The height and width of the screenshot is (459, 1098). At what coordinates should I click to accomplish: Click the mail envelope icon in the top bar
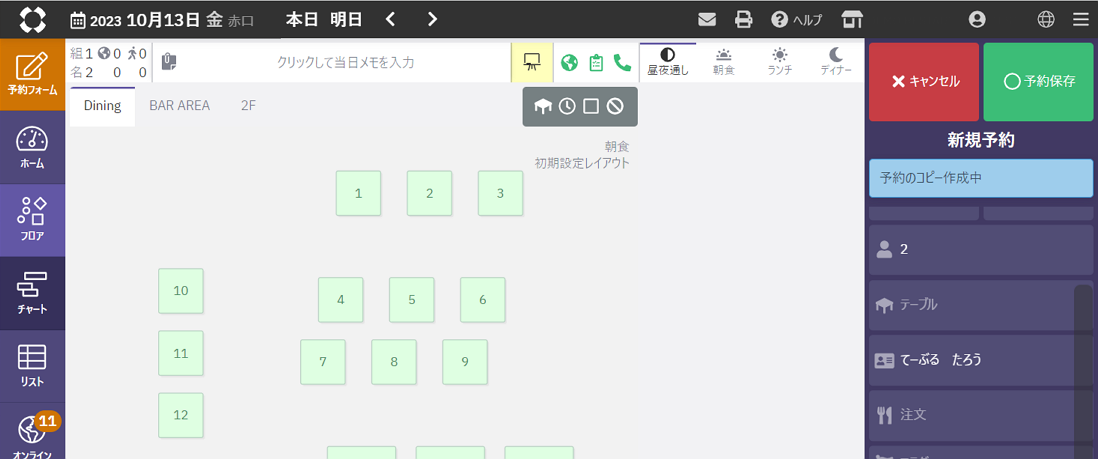coord(707,19)
